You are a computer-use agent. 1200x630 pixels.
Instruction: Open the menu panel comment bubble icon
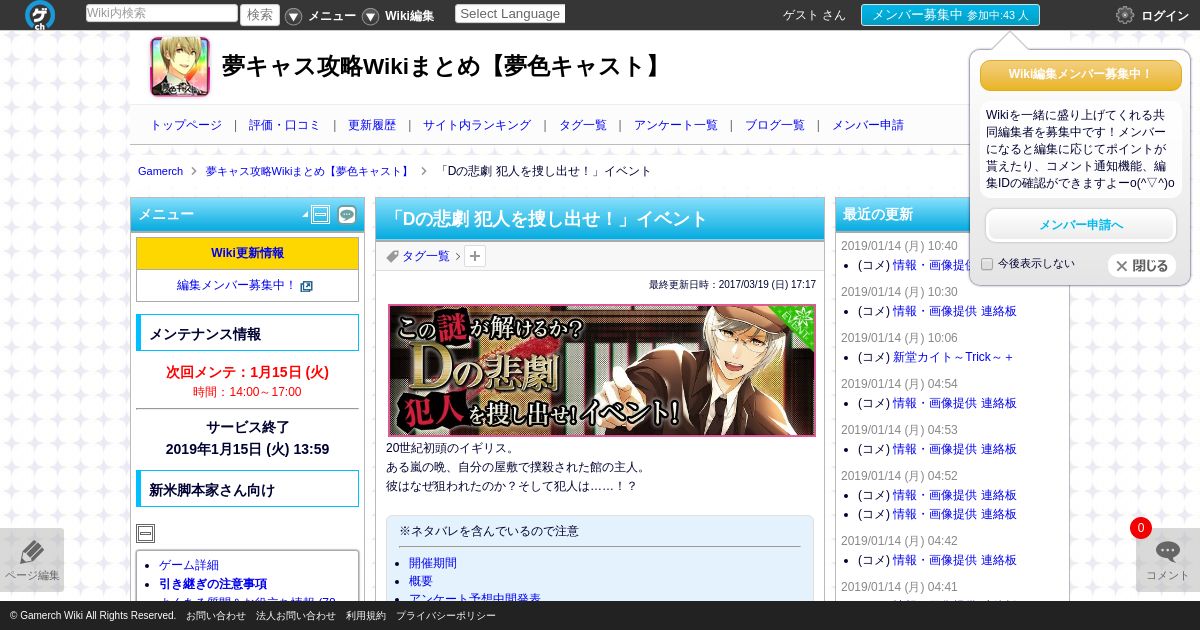pos(347,214)
